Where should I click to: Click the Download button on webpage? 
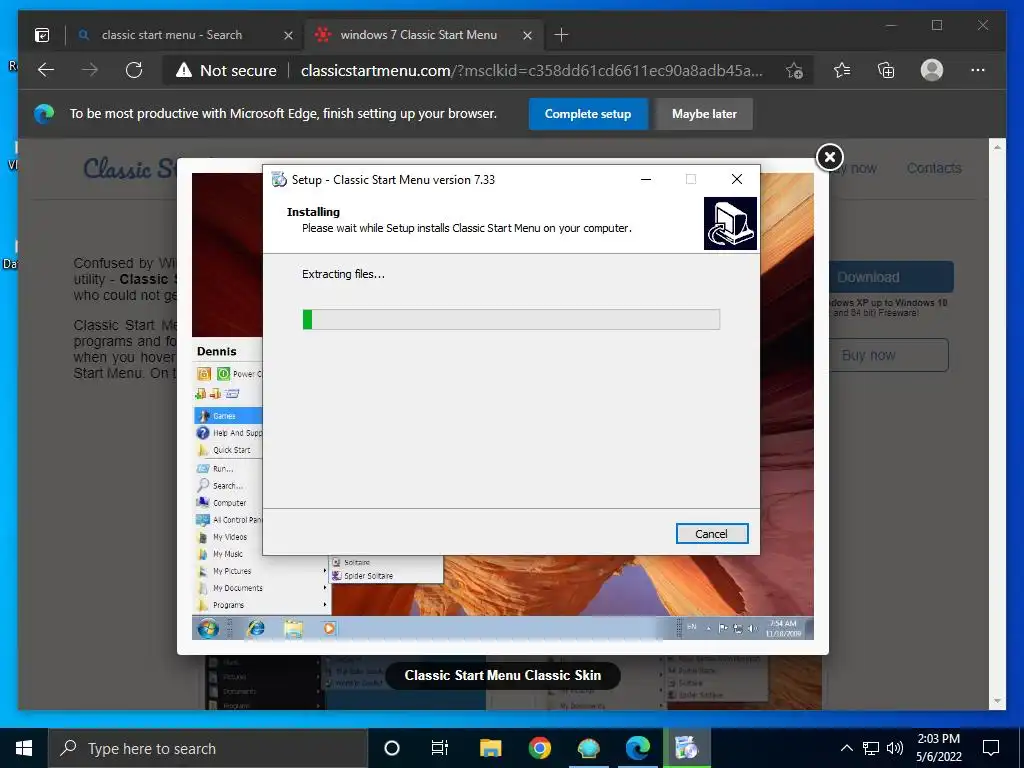[x=891, y=277]
